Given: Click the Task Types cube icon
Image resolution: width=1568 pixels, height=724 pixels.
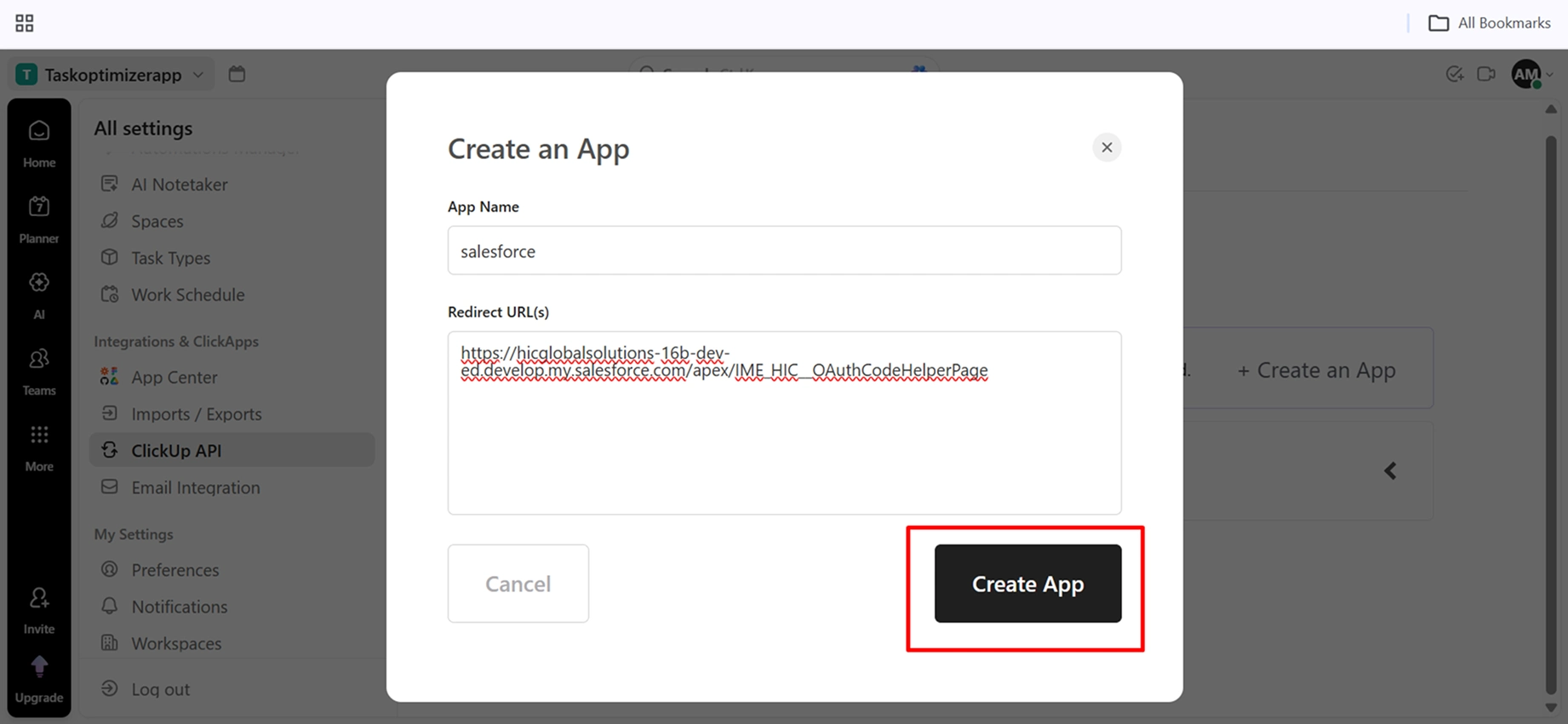Looking at the screenshot, I should coord(109,257).
